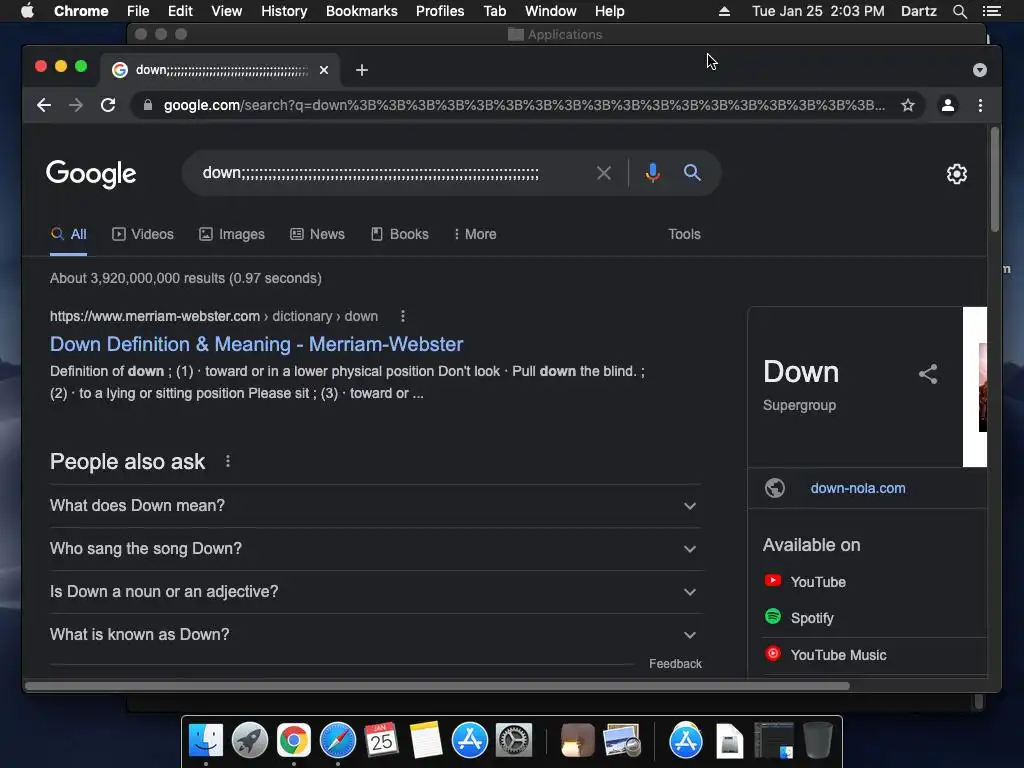Switch to the Videos tab

pyautogui.click(x=143, y=234)
